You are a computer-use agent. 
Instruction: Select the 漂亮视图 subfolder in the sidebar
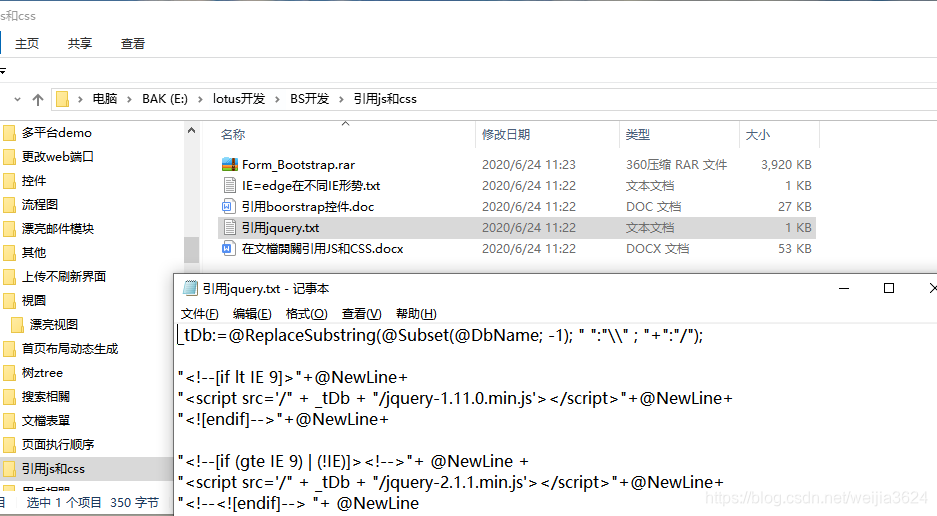tap(54, 325)
